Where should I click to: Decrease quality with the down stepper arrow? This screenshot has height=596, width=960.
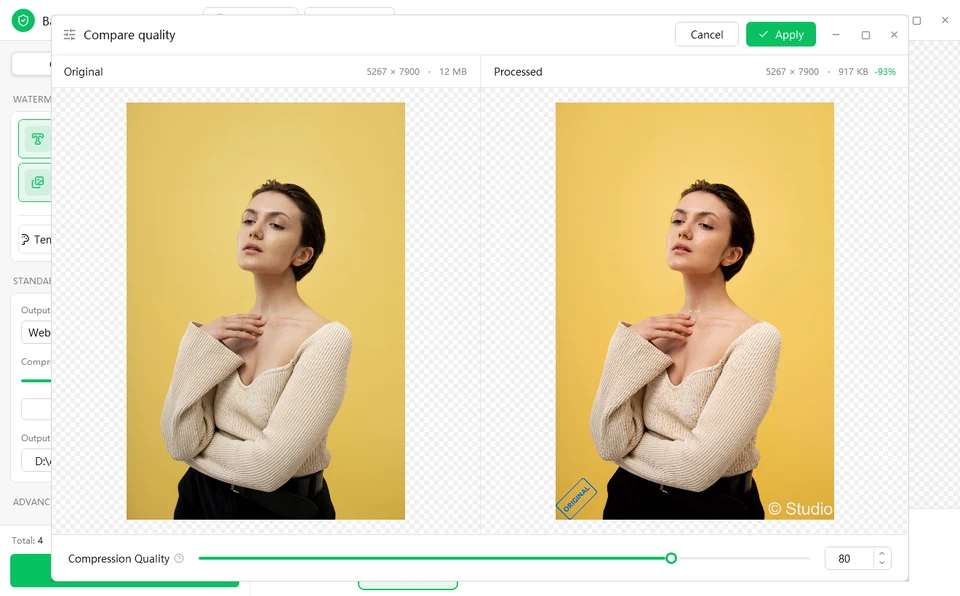(x=882, y=562)
